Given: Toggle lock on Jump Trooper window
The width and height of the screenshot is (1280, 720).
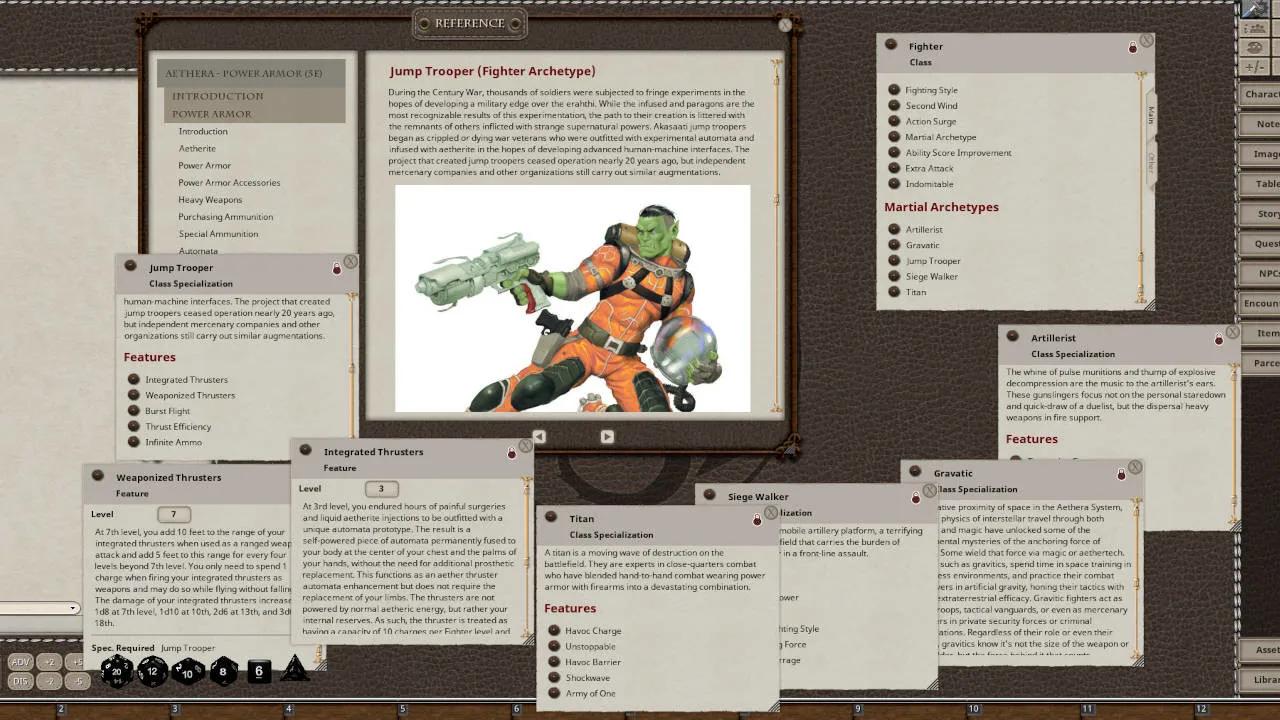Looking at the screenshot, I should (x=337, y=269).
